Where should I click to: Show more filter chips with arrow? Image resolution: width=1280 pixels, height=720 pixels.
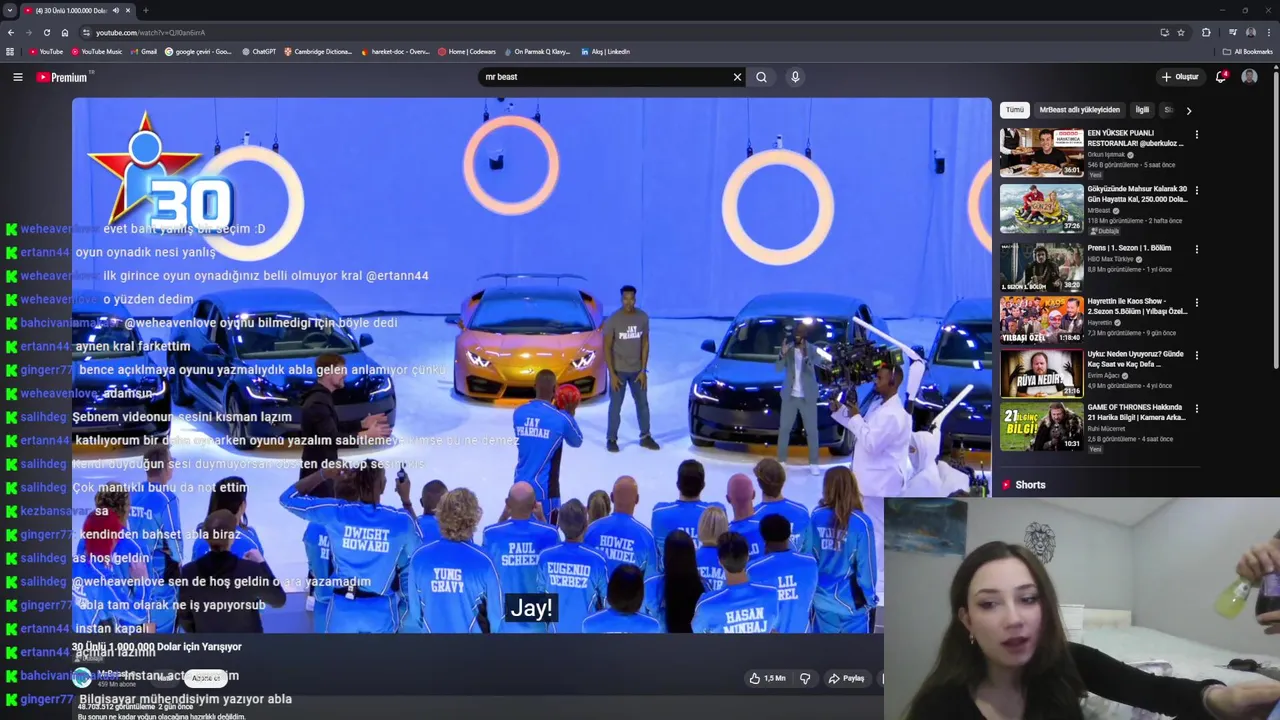(1189, 111)
